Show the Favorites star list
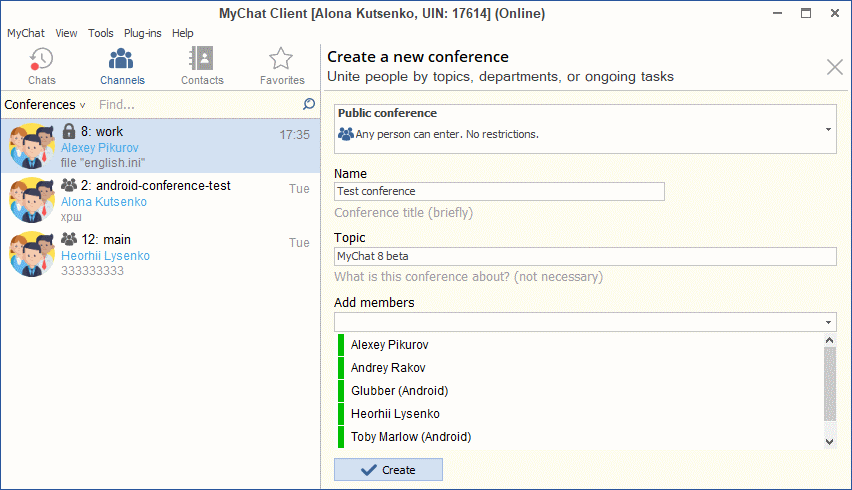Viewport: 852px width, 490px height. [x=282, y=66]
